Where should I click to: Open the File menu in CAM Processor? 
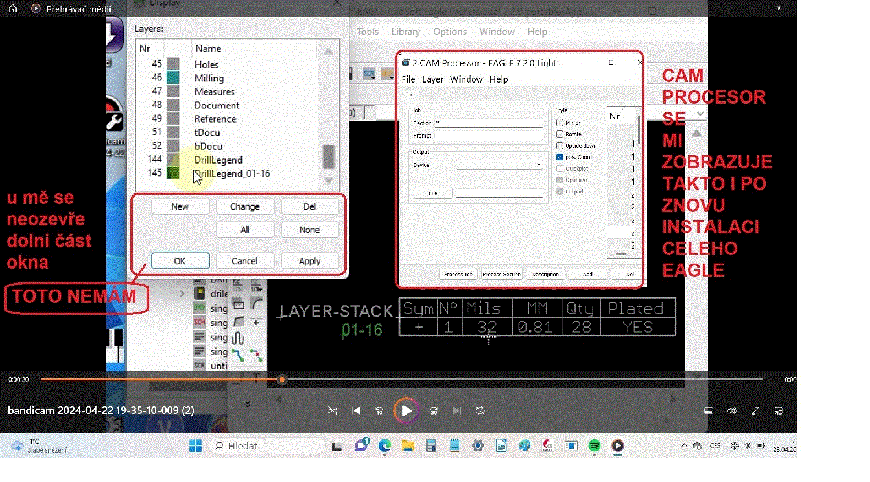coord(408,79)
